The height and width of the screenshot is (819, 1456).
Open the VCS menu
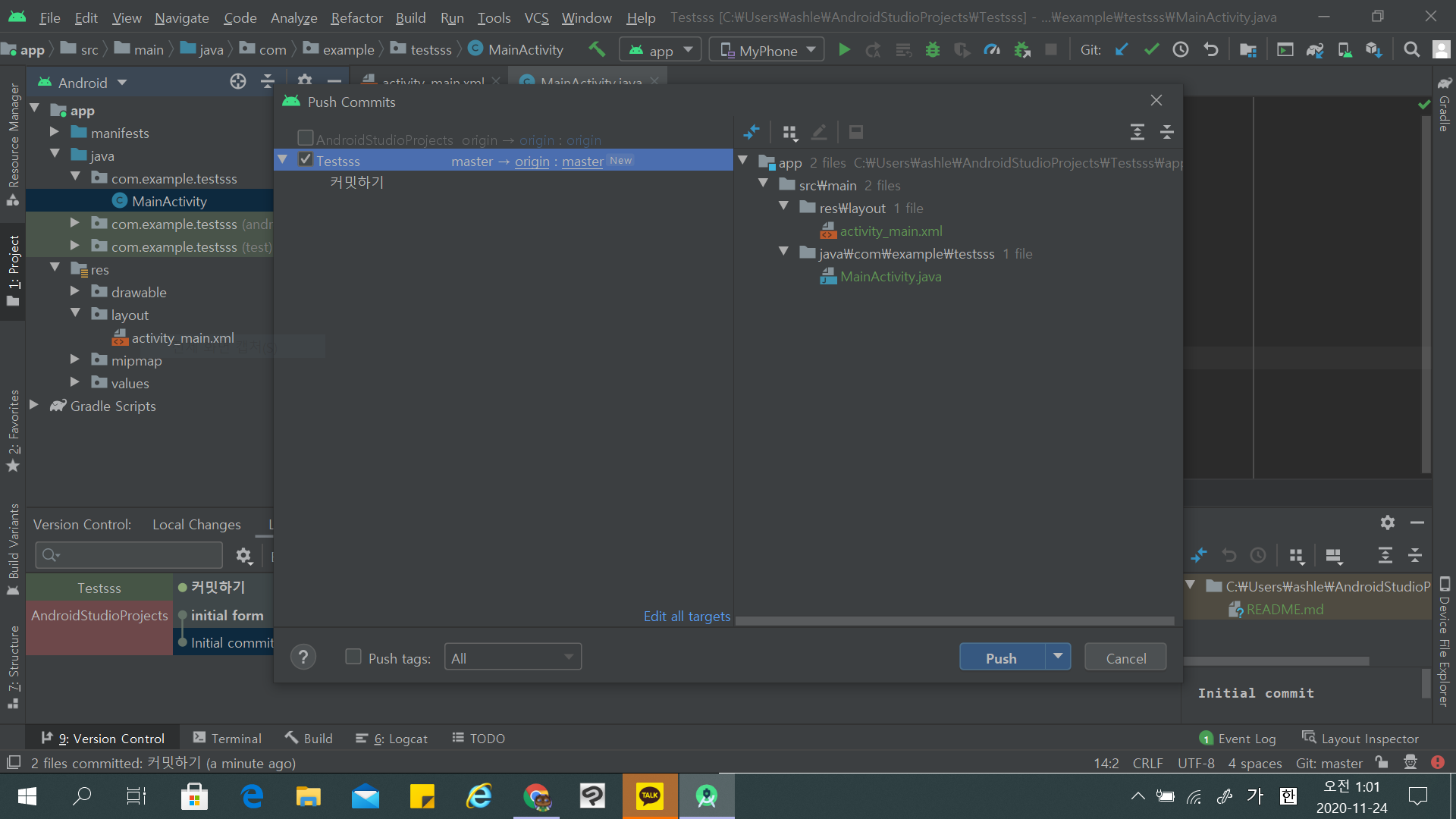tap(536, 17)
